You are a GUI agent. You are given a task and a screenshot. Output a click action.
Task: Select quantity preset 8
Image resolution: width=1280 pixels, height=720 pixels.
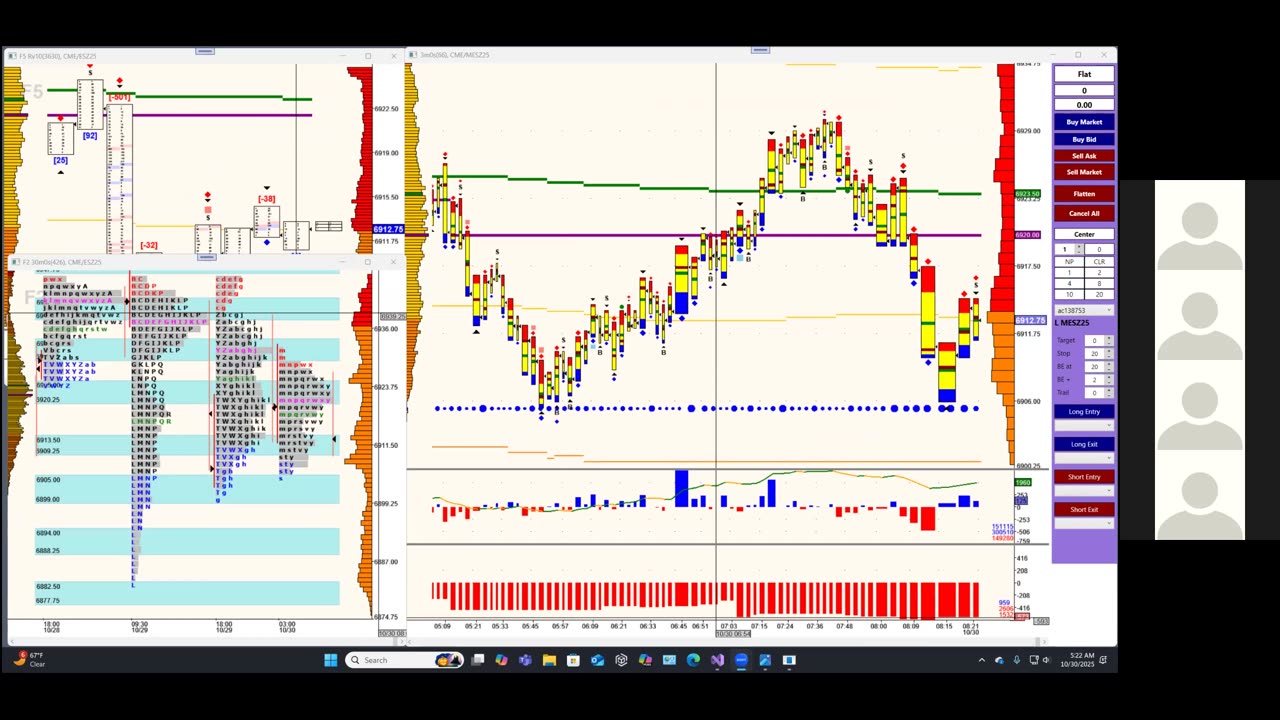[x=1099, y=283]
